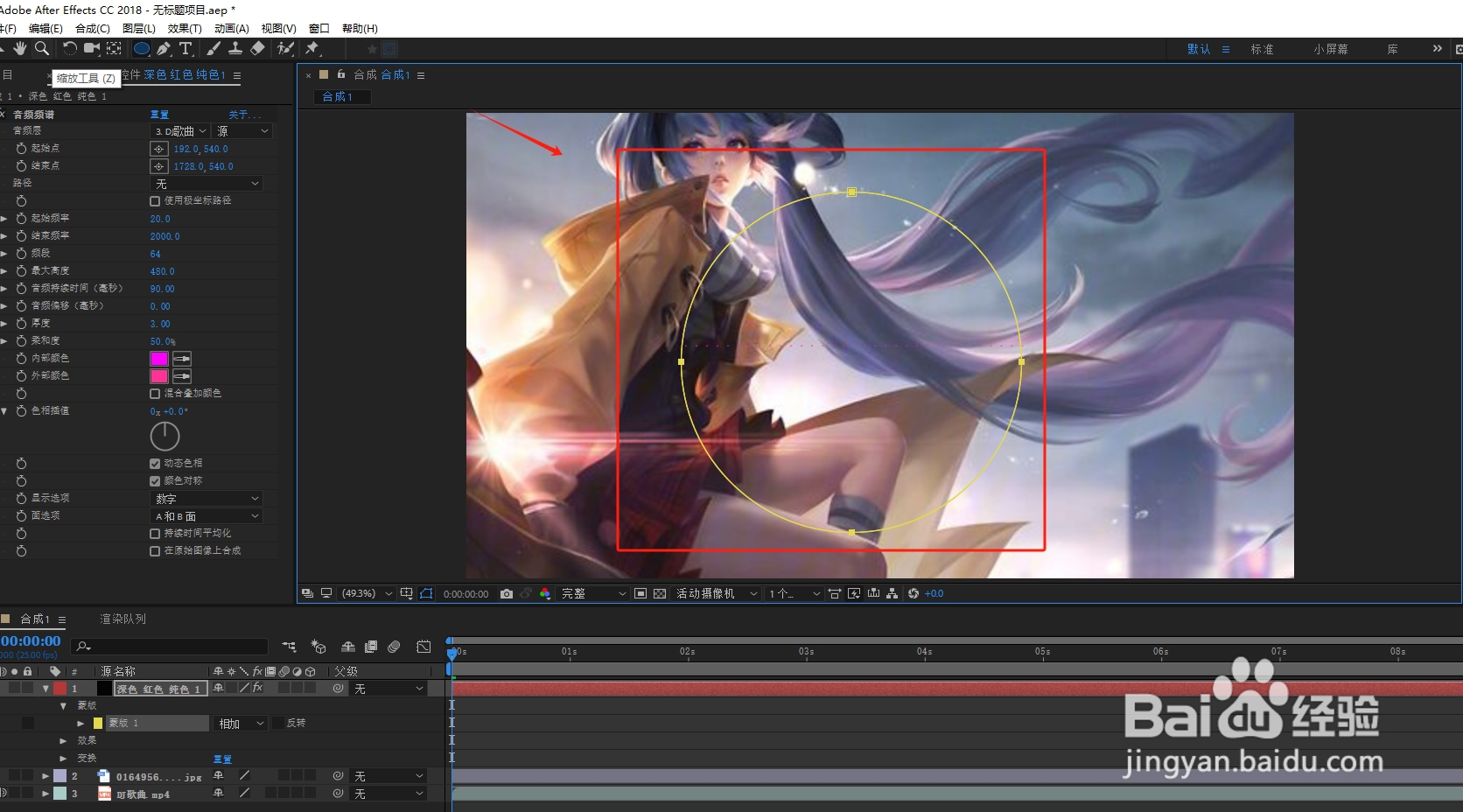Select the Rotation tool
This screenshot has width=1463, height=812.
tap(70, 48)
